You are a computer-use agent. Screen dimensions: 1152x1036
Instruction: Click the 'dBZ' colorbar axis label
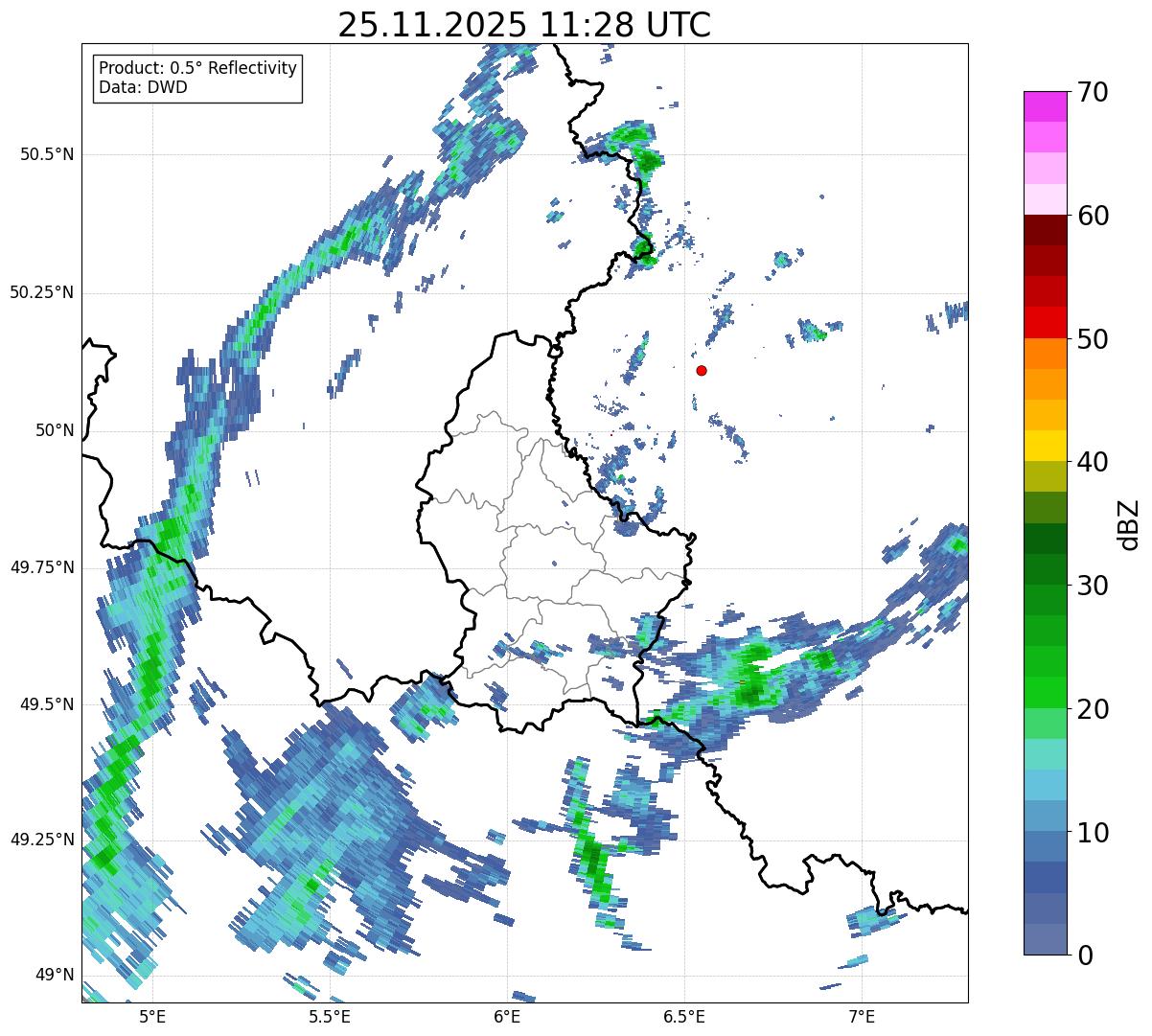coord(1128,523)
